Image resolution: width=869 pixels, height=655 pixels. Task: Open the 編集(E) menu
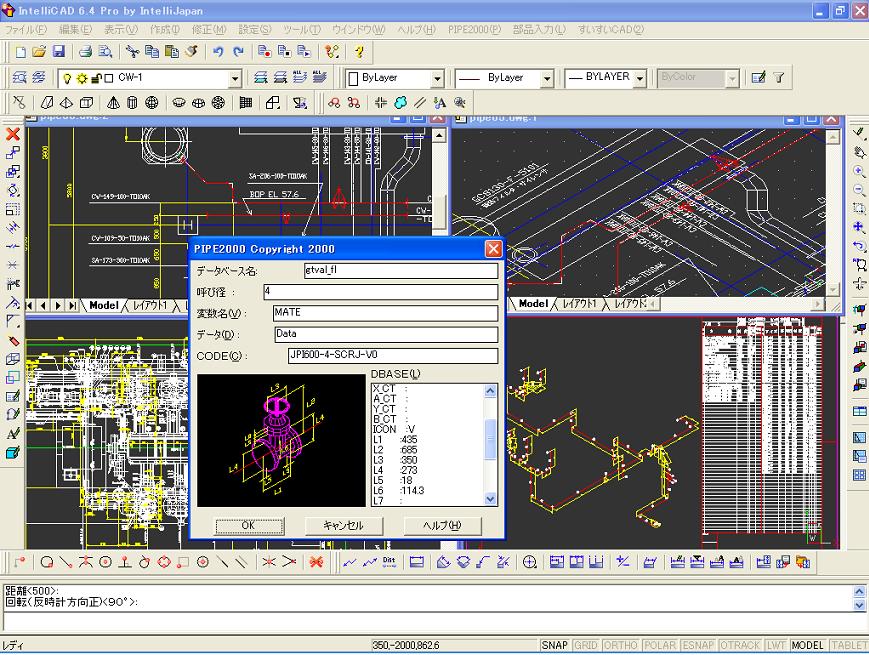pyautogui.click(x=75, y=29)
